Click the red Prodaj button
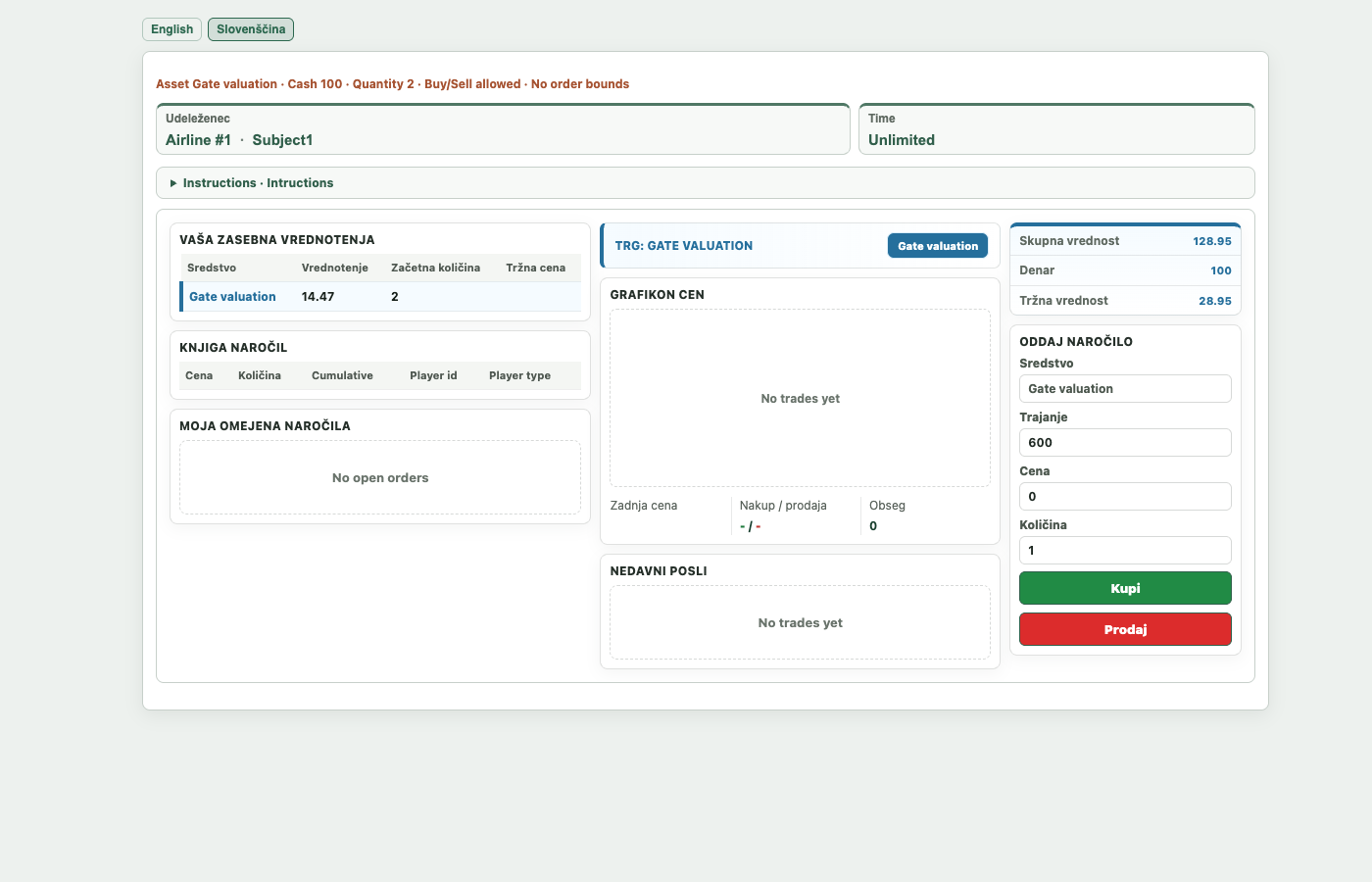 1125,630
